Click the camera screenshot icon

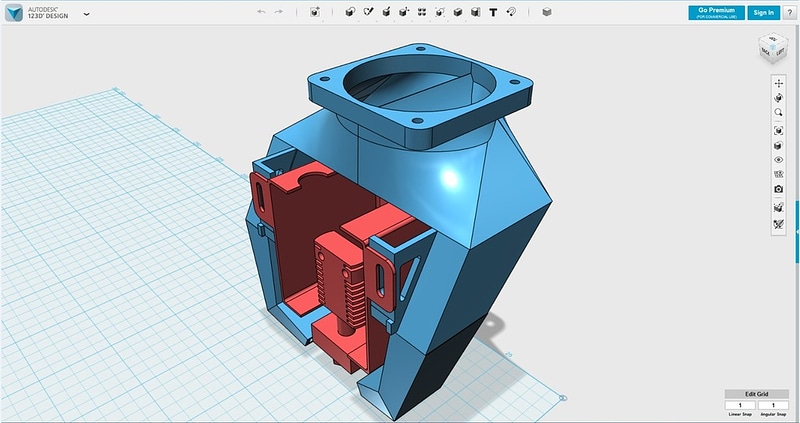(779, 189)
